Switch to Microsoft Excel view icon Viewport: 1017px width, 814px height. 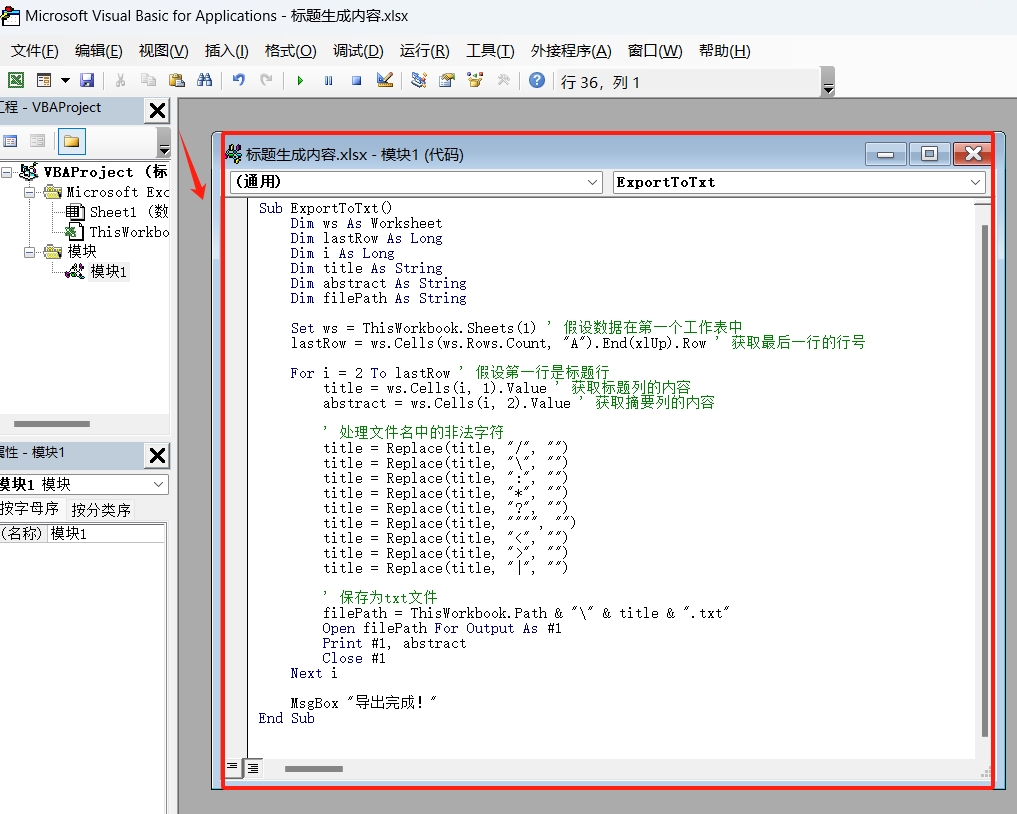tap(16, 80)
